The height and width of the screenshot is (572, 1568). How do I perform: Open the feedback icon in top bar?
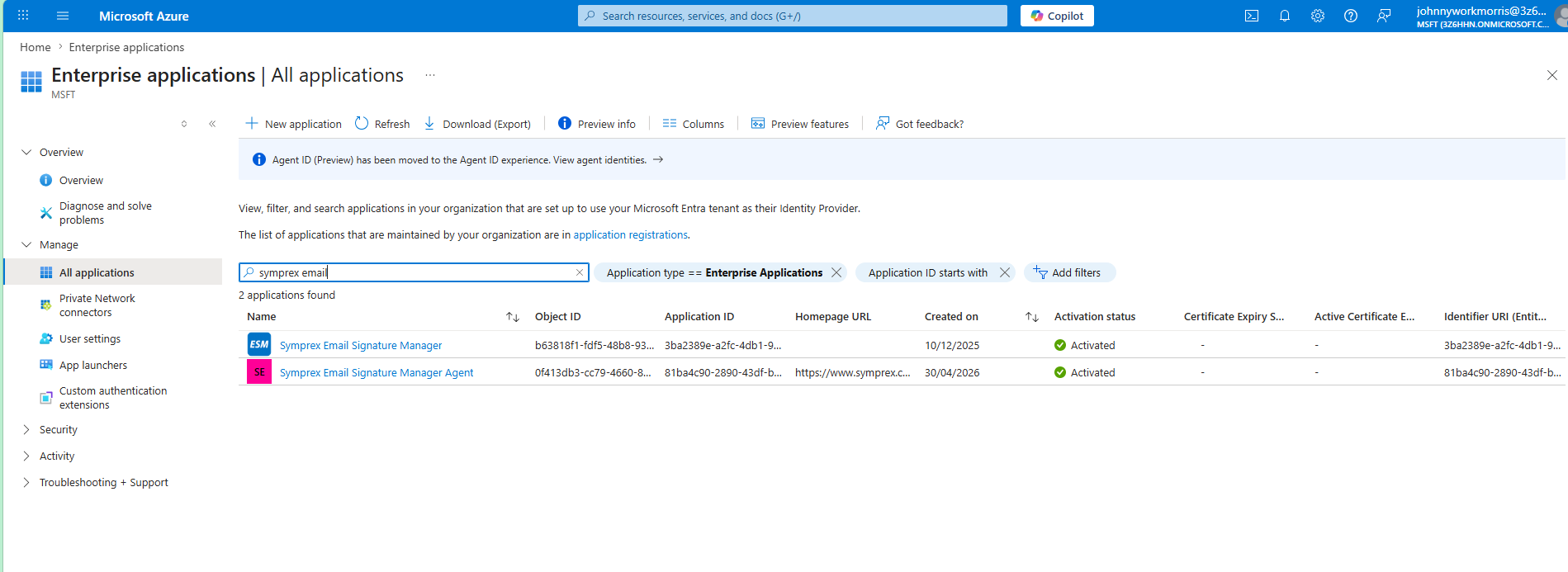point(1384,16)
